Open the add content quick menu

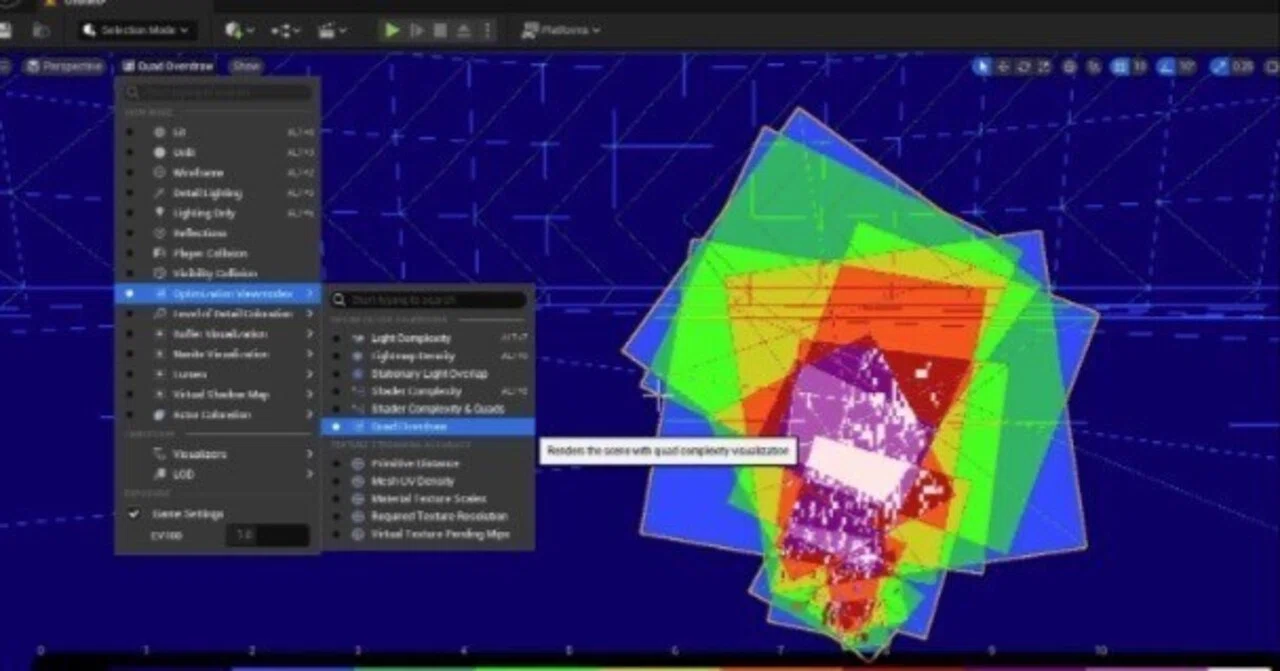pos(238,30)
